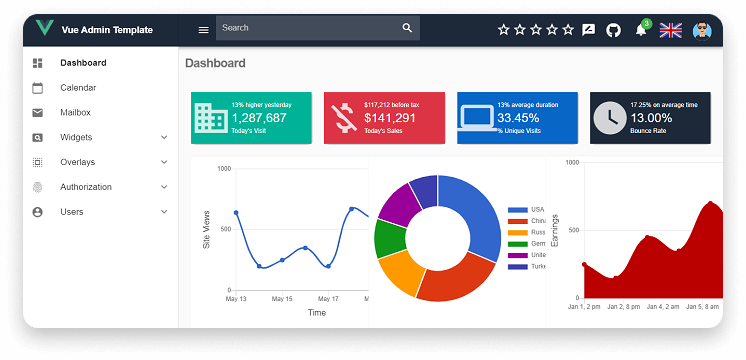Click '13% average duration' text
746x360 pixels.
tap(528, 105)
